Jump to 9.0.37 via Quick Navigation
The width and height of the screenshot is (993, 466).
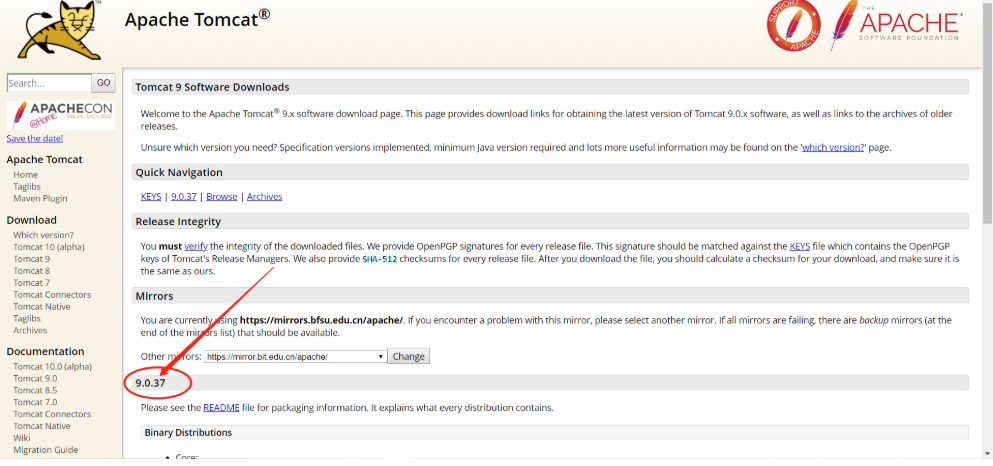183,197
